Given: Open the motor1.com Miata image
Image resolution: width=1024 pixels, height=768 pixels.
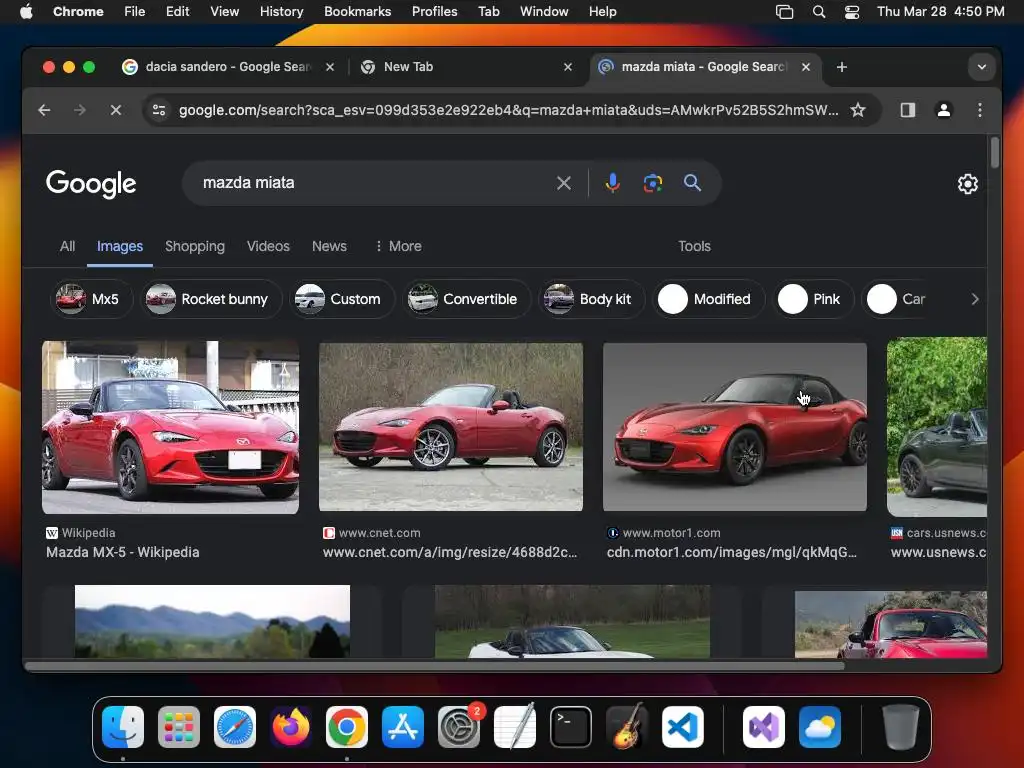Looking at the screenshot, I should coord(735,427).
